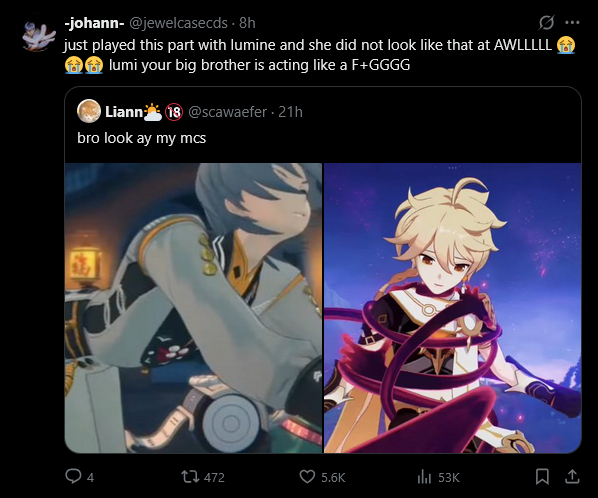
Task: Share the post using the upload arrow icon
Action: point(572,477)
